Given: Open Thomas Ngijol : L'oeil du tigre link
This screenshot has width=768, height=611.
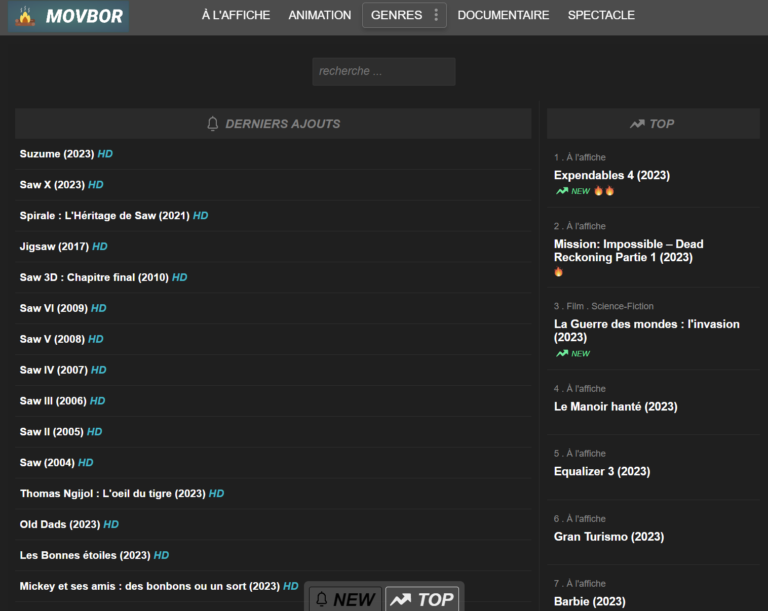Looking at the screenshot, I should coord(112,494).
